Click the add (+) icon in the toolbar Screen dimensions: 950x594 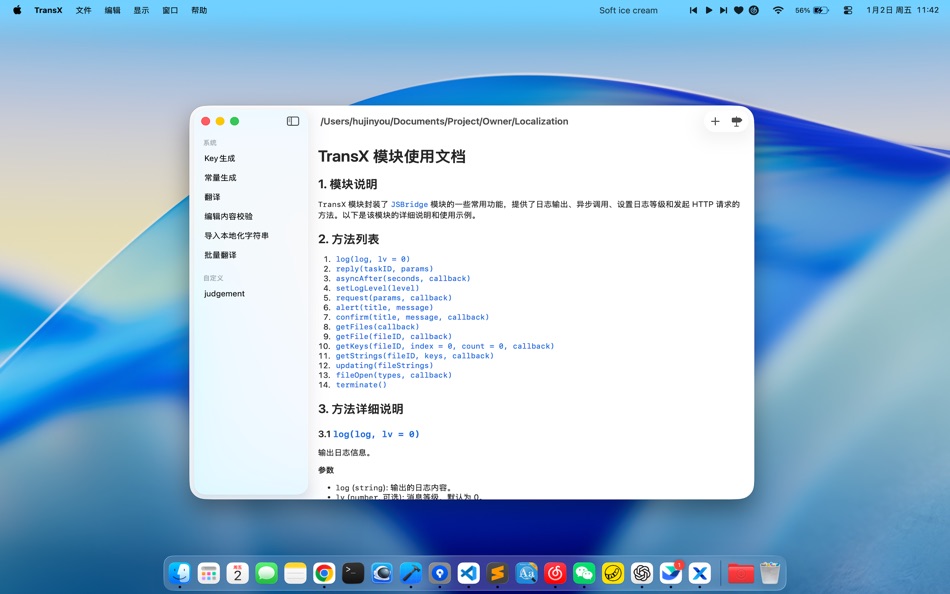tap(715, 121)
